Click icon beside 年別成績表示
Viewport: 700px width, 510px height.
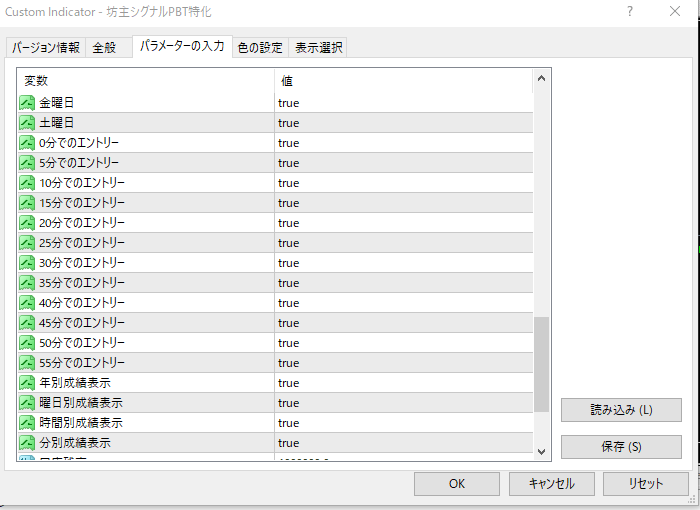click(27, 383)
